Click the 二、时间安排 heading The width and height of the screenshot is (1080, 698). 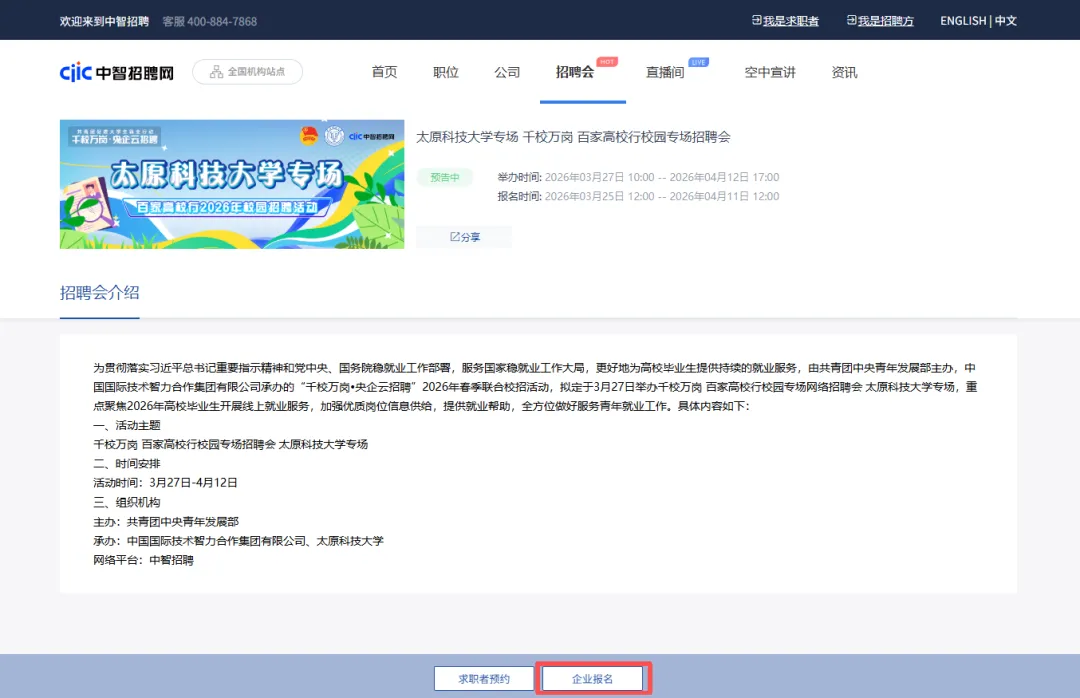pyautogui.click(x=127, y=464)
